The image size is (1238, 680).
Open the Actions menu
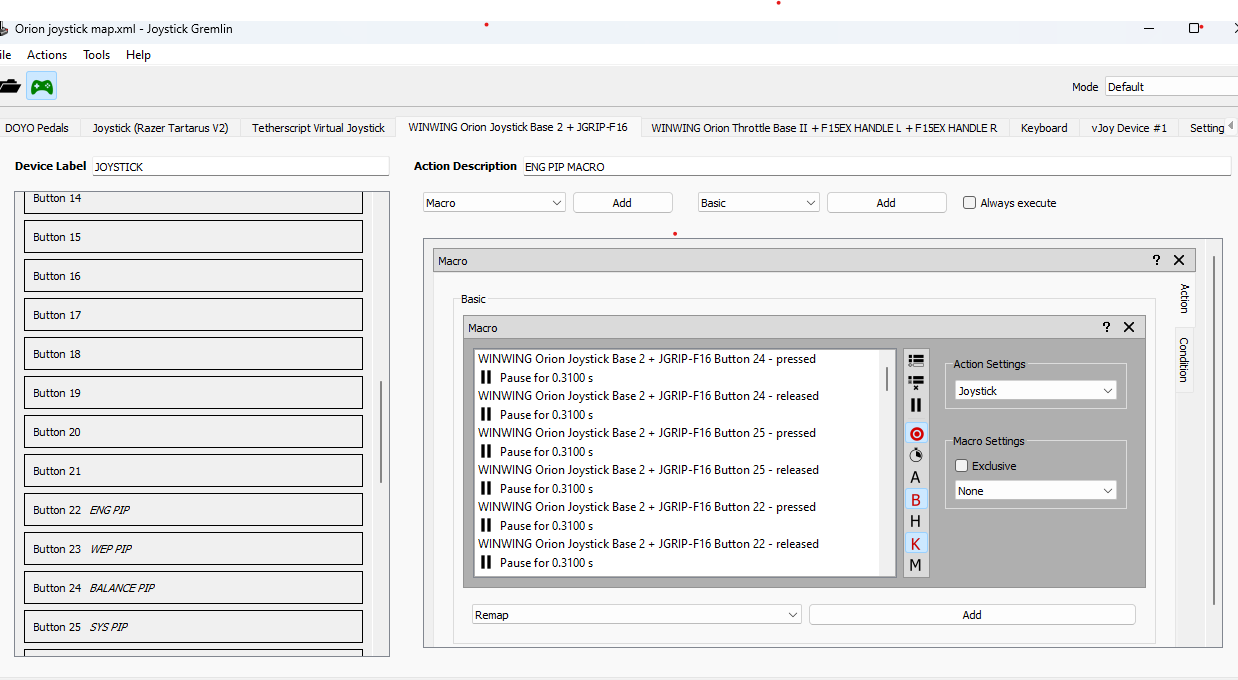pyautogui.click(x=47, y=55)
